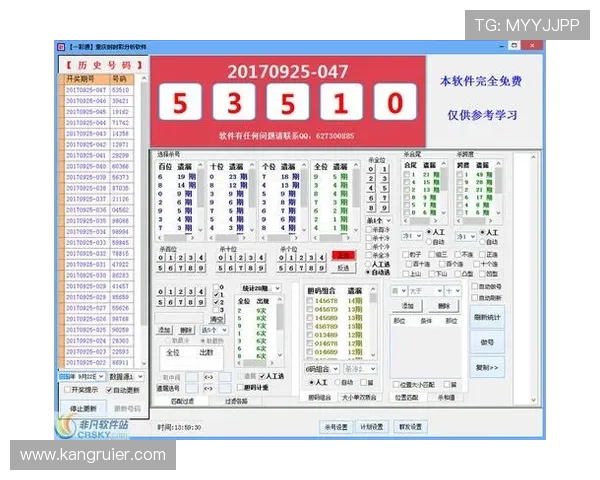The image size is (600, 480).
Task: Switch to the 过滤条码 tab
Action: pos(236,400)
